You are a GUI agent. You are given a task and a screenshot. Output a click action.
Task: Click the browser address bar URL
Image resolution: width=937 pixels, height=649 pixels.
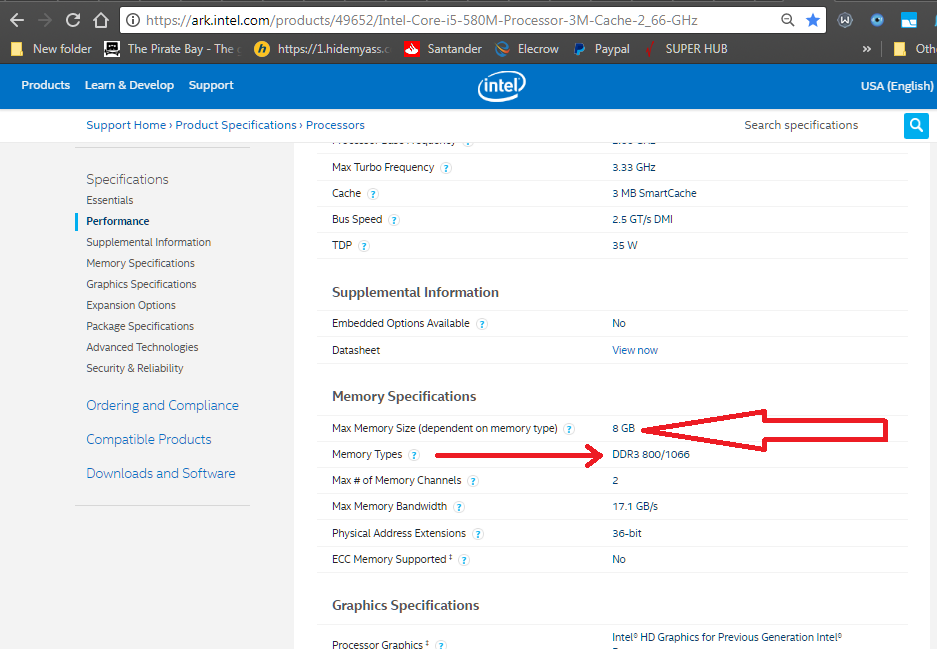421,20
